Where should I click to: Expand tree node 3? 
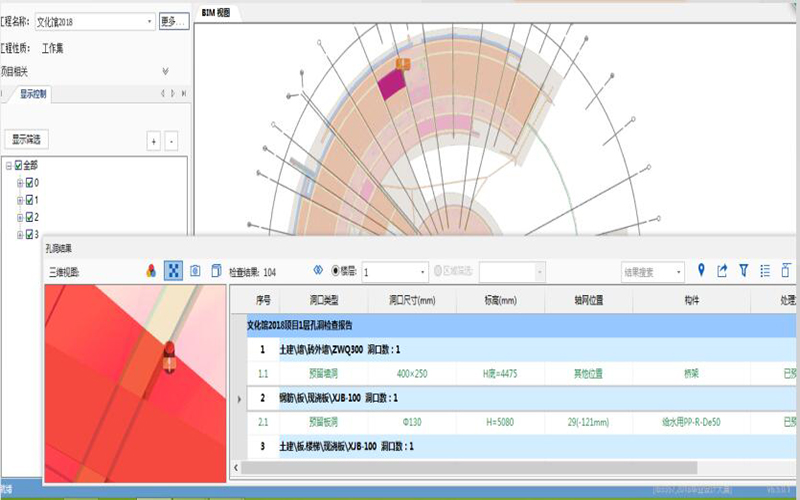[x=19, y=235]
